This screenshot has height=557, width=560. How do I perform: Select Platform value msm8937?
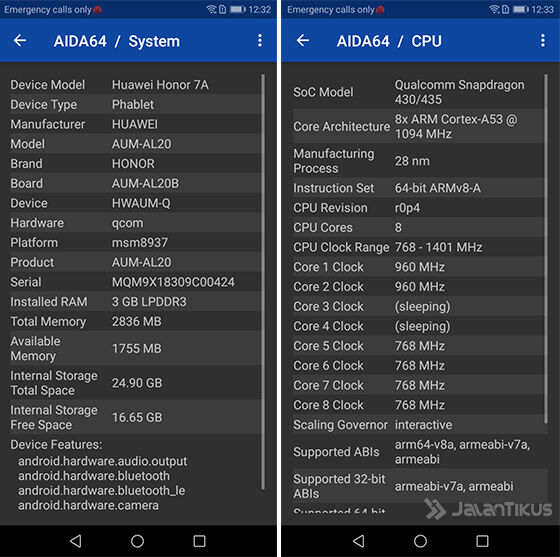[x=140, y=242]
